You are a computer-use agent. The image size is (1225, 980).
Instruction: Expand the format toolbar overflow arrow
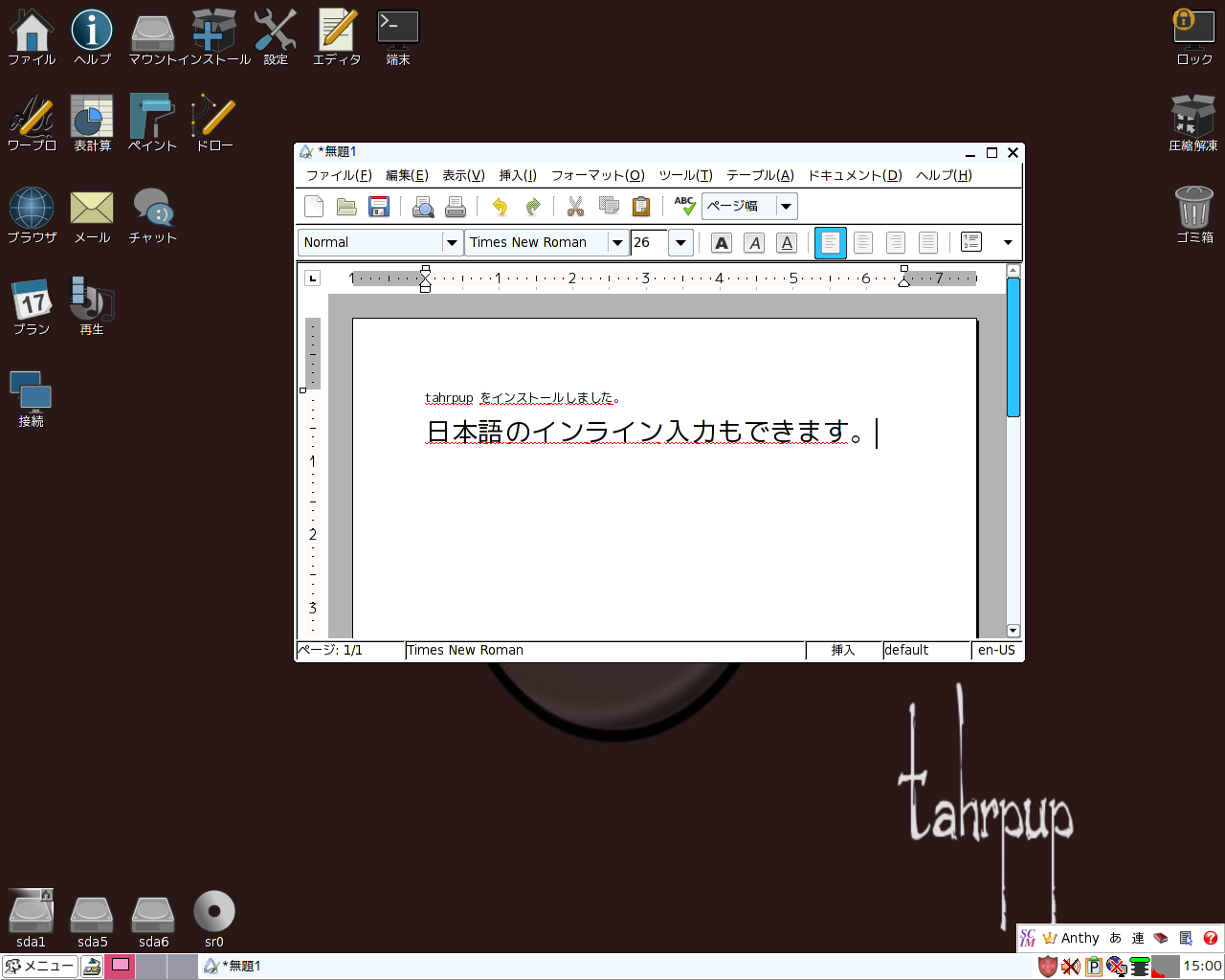[x=1008, y=243]
